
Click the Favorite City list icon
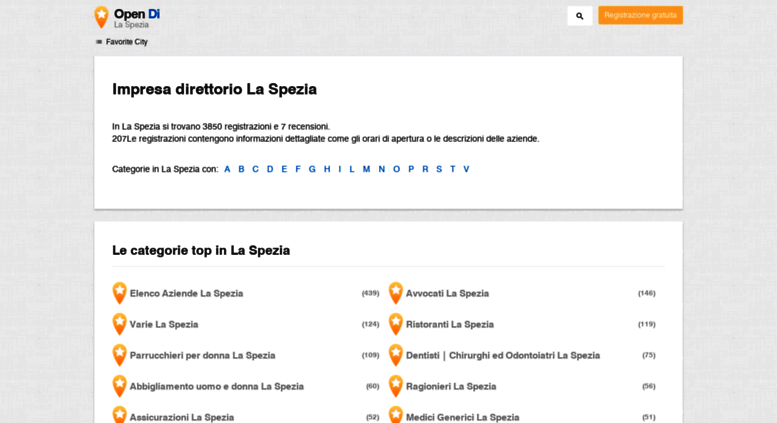[x=99, y=42]
